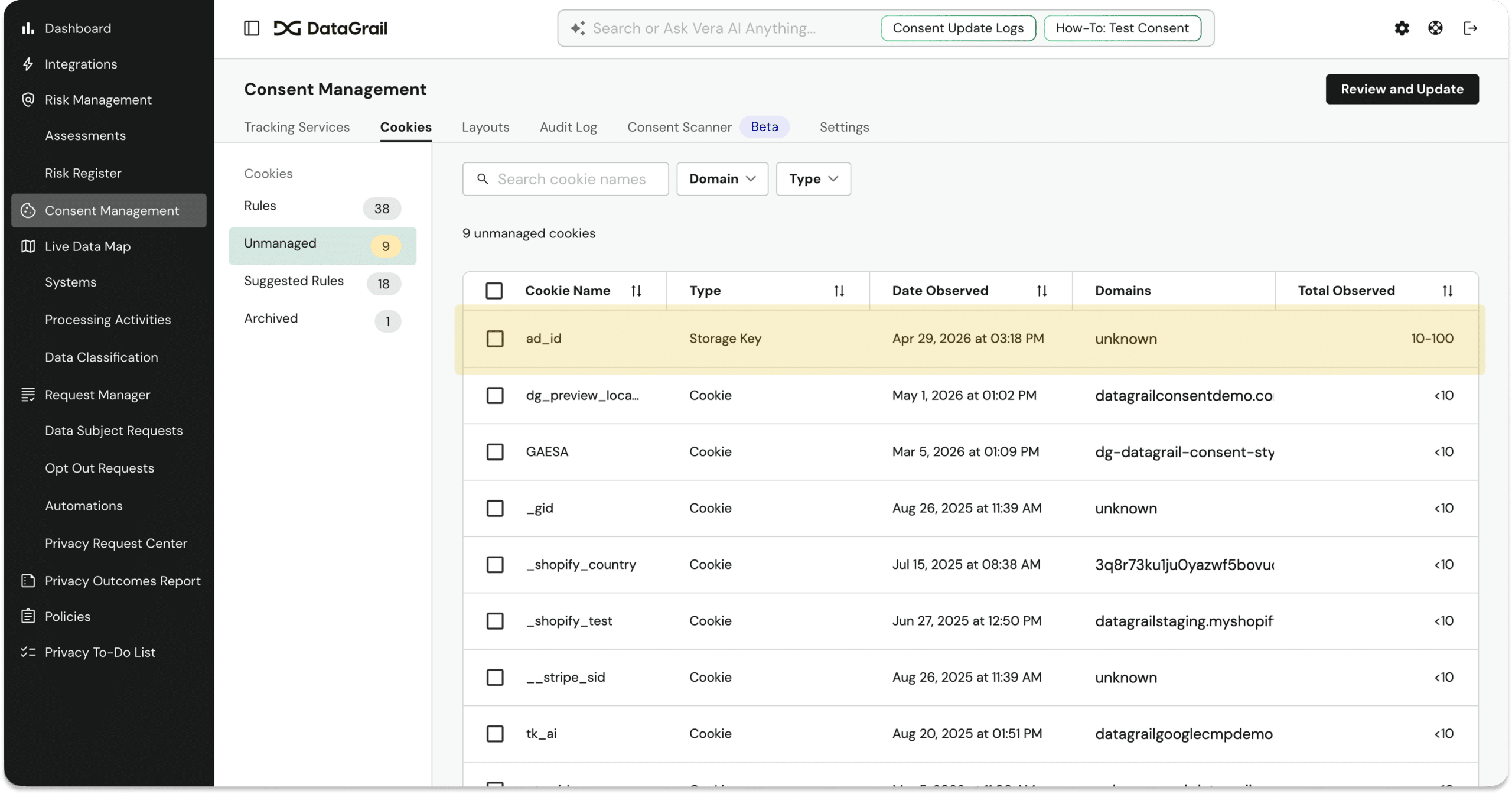Screen dimensions: 1512x794
Task: Open Opt Out Requests in sidebar
Action: point(100,468)
